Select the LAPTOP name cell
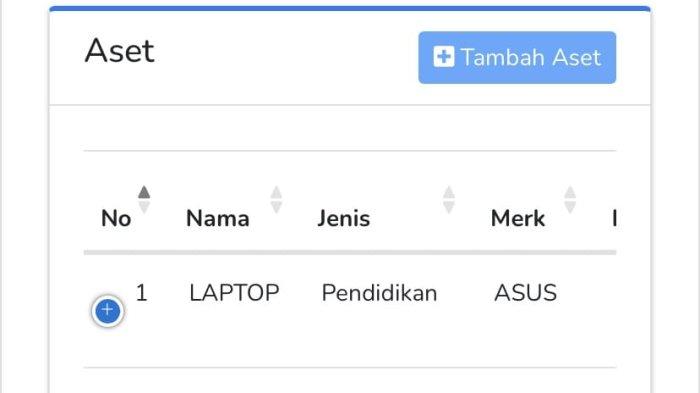Image resolution: width=700 pixels, height=393 pixels. pos(234,293)
